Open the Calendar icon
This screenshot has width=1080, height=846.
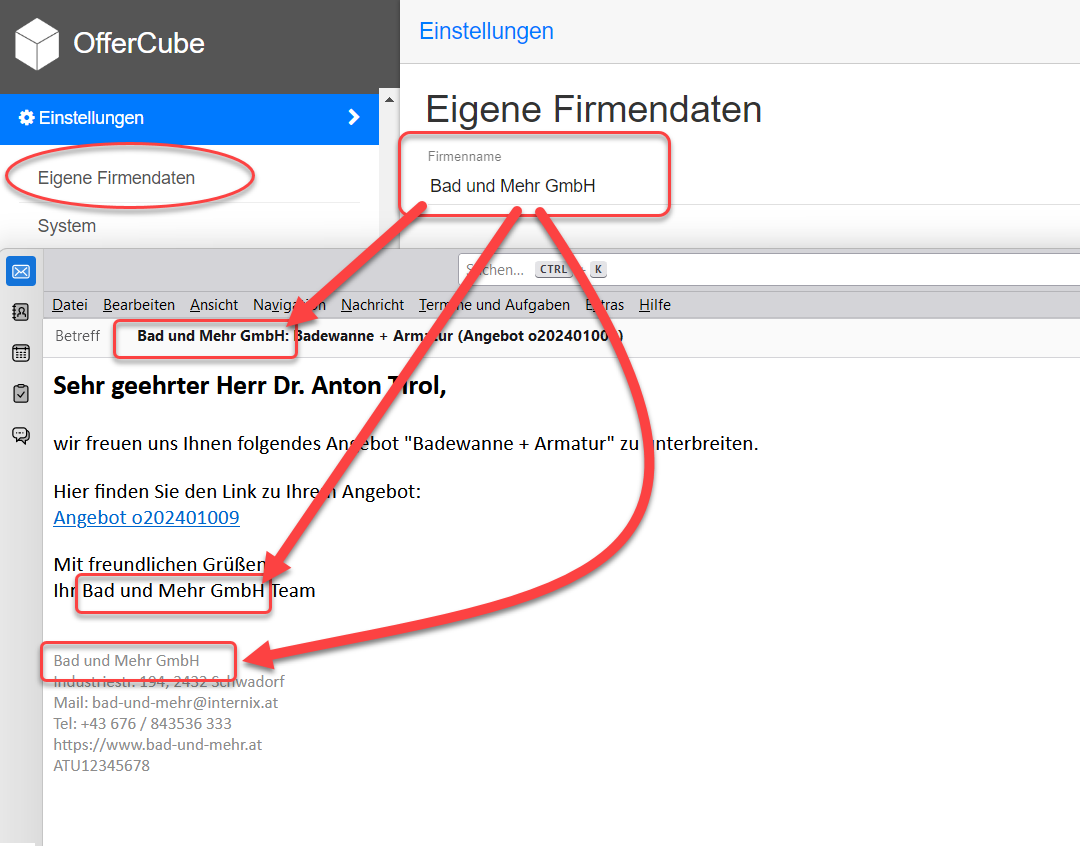[x=21, y=353]
